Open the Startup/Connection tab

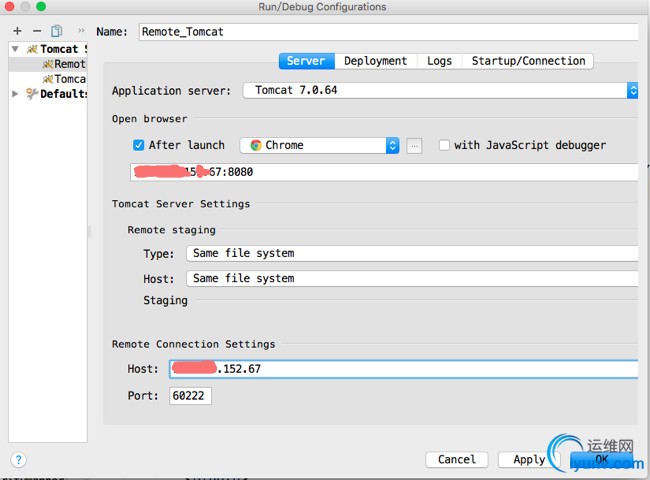point(528,61)
